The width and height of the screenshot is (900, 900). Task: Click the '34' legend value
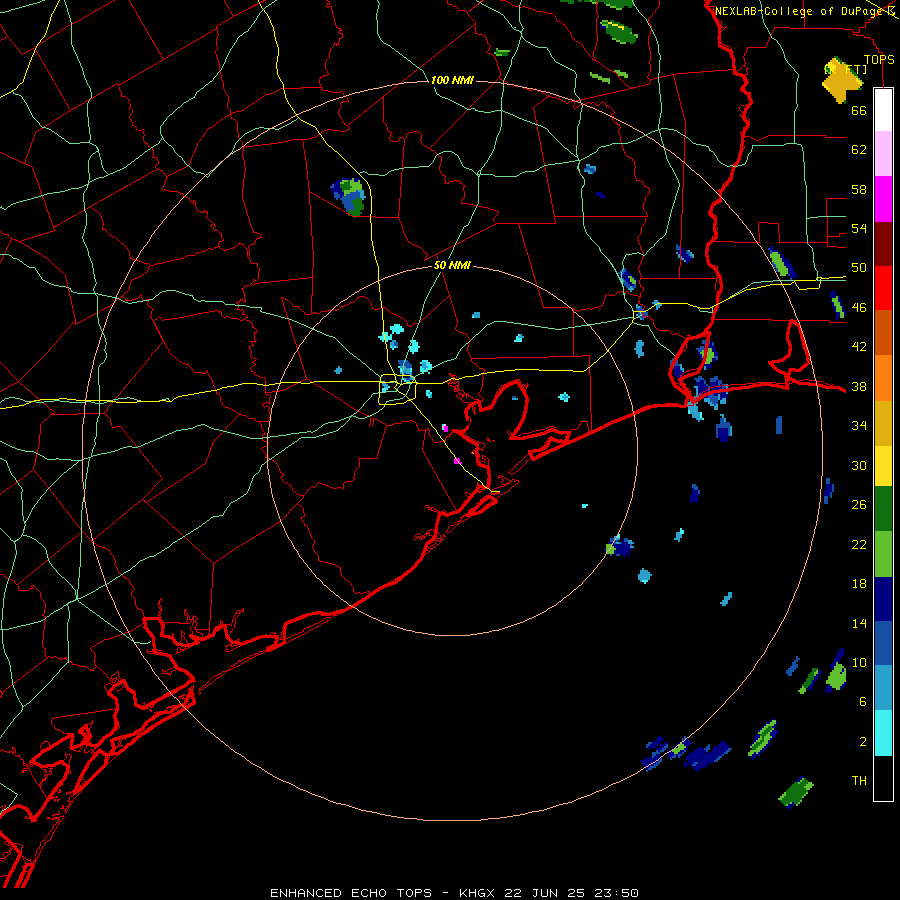[859, 426]
